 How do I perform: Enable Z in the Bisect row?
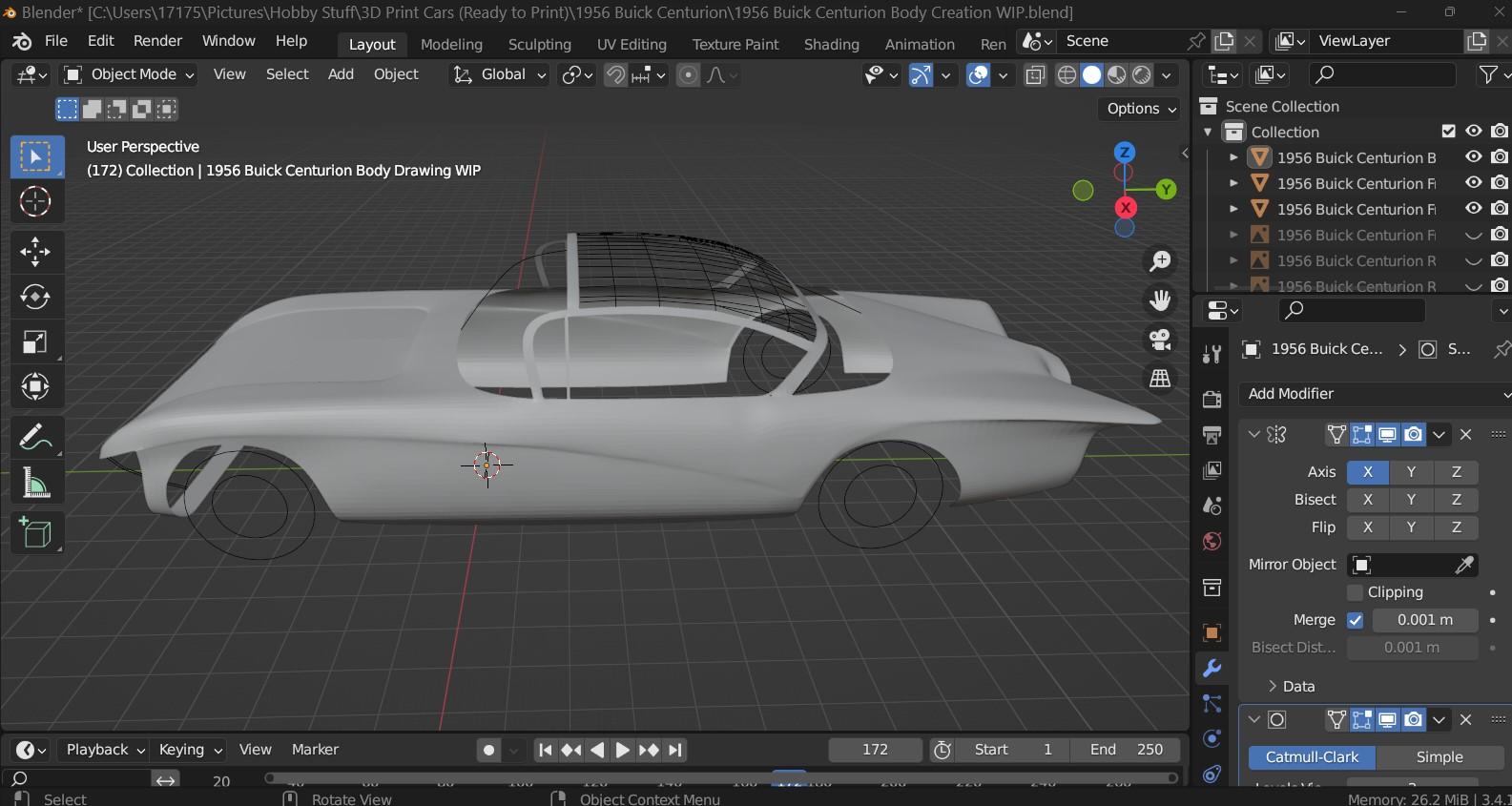[x=1456, y=500]
